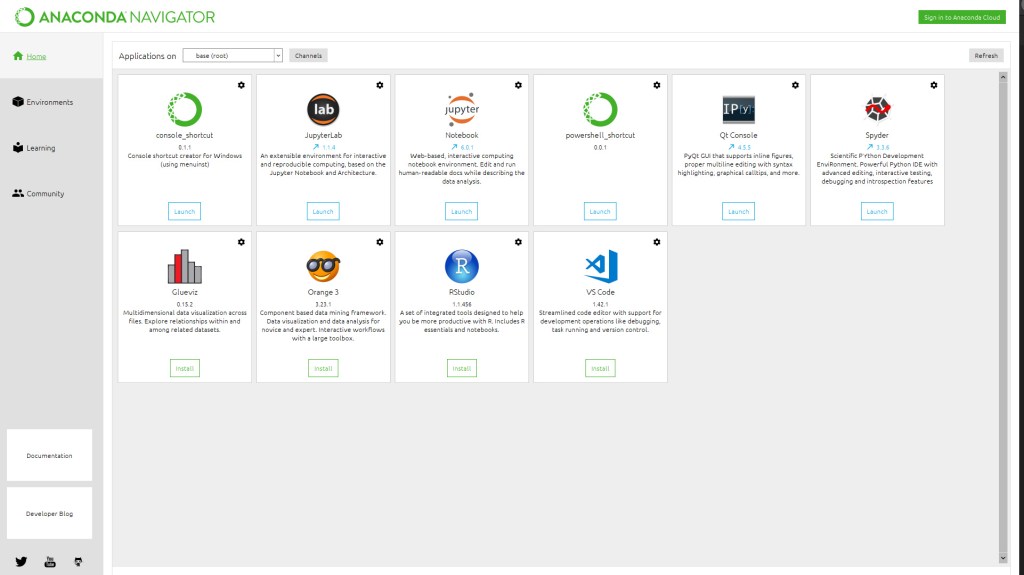Install RStudio
Screen dimensions: 1024x575
coord(461,368)
